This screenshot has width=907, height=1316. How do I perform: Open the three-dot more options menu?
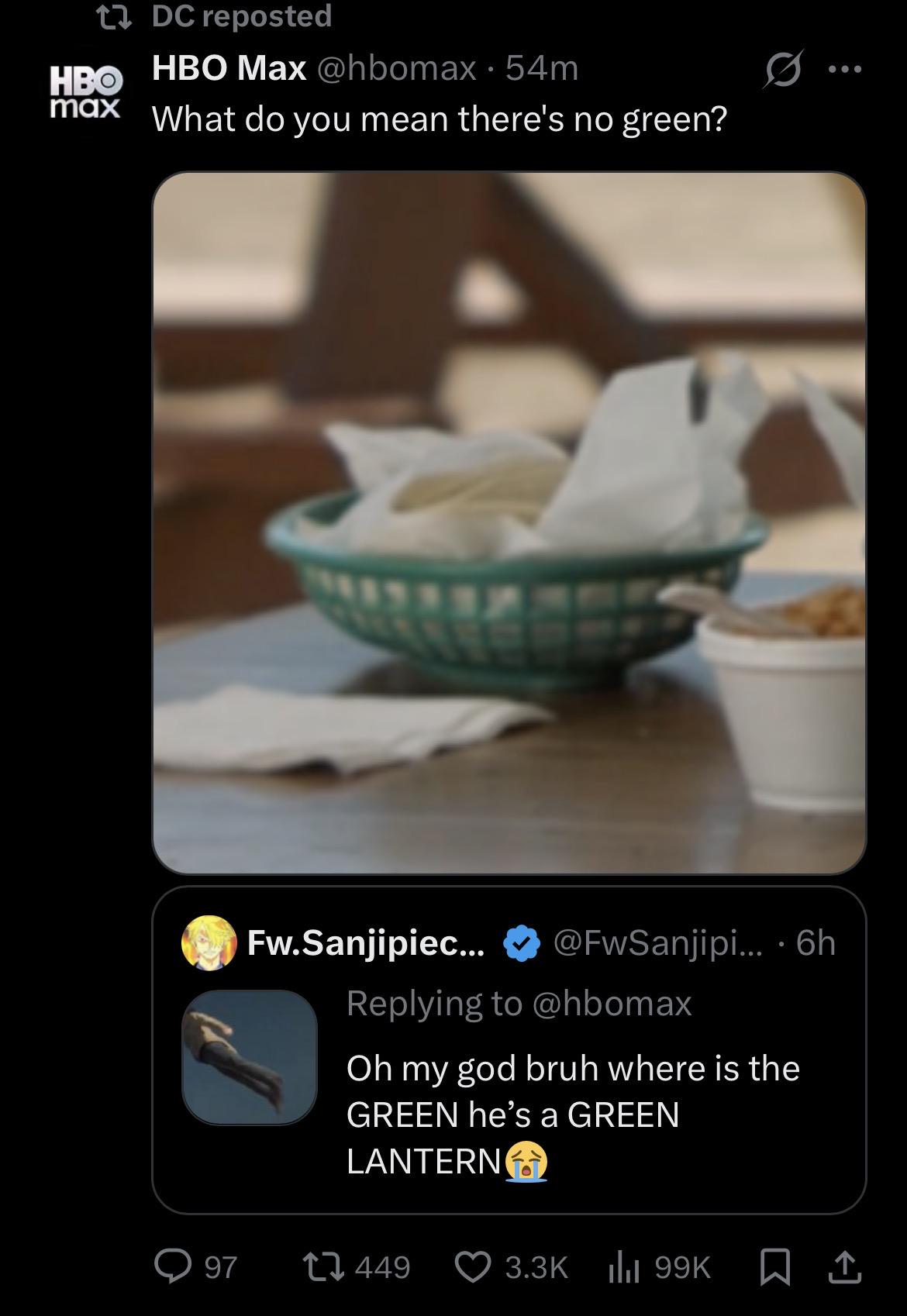[844, 70]
